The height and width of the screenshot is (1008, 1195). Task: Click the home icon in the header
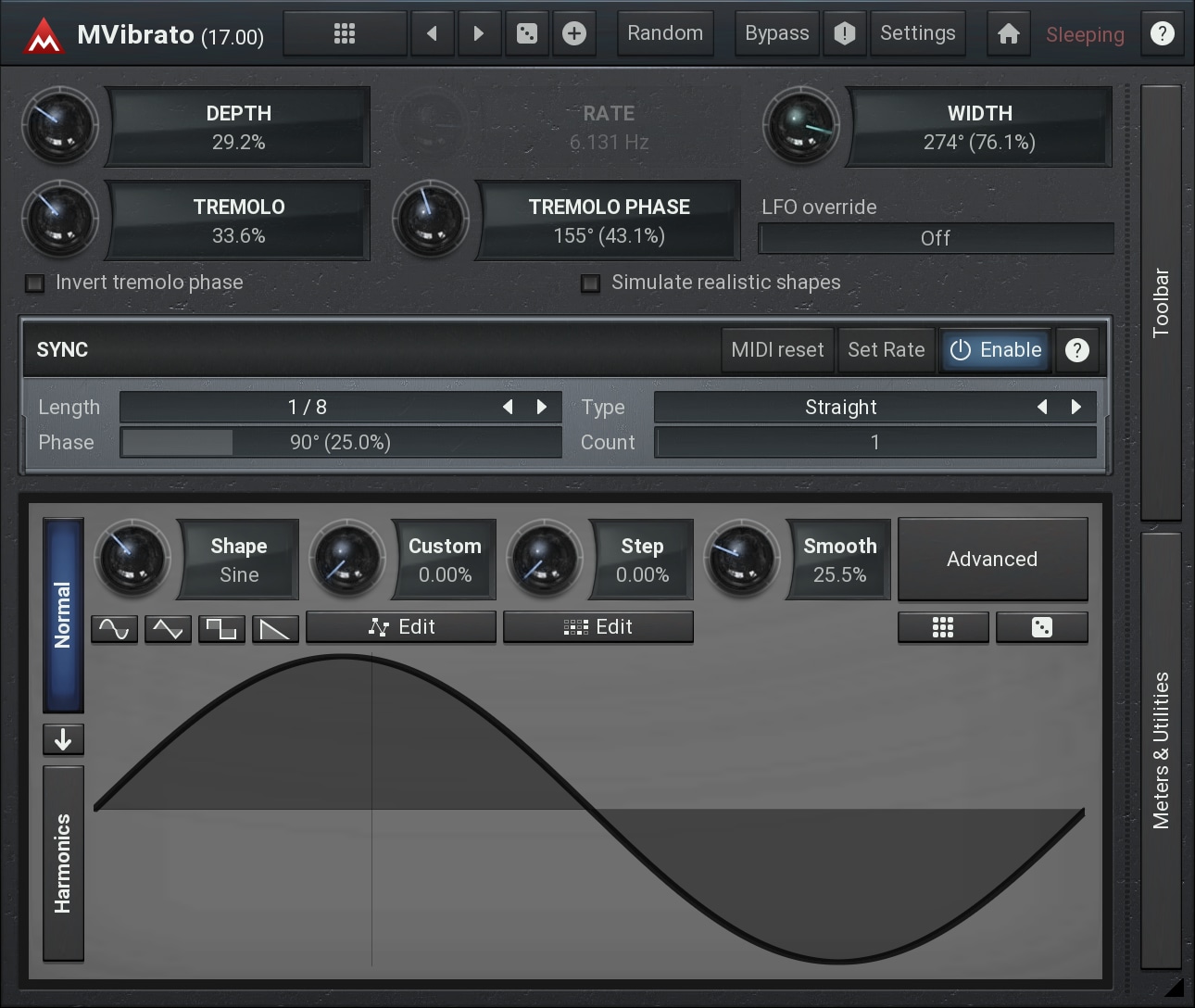click(1008, 34)
